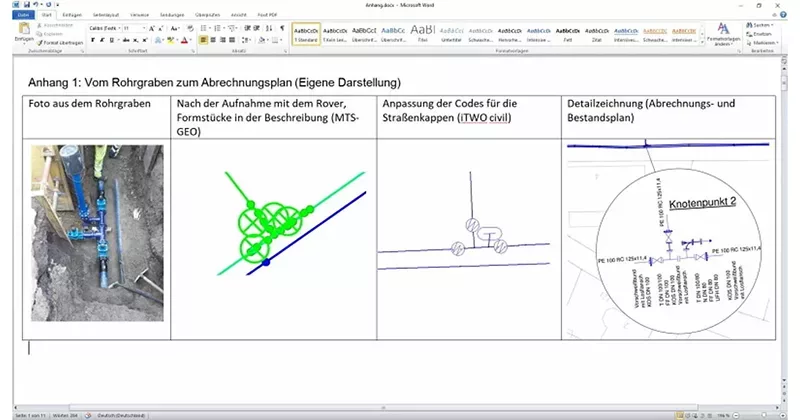This screenshot has height=420, width=800.
Task: Sort selected text alphabetically
Action: click(x=269, y=29)
